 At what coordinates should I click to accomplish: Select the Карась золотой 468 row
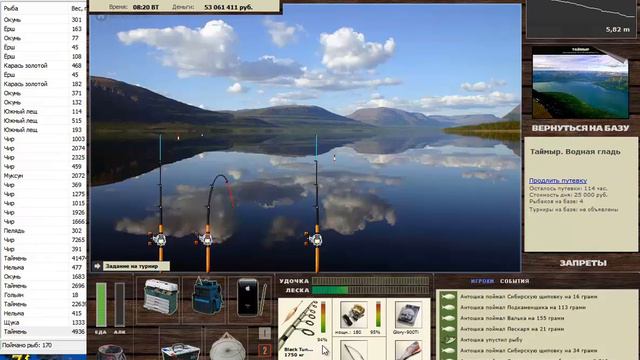point(43,65)
